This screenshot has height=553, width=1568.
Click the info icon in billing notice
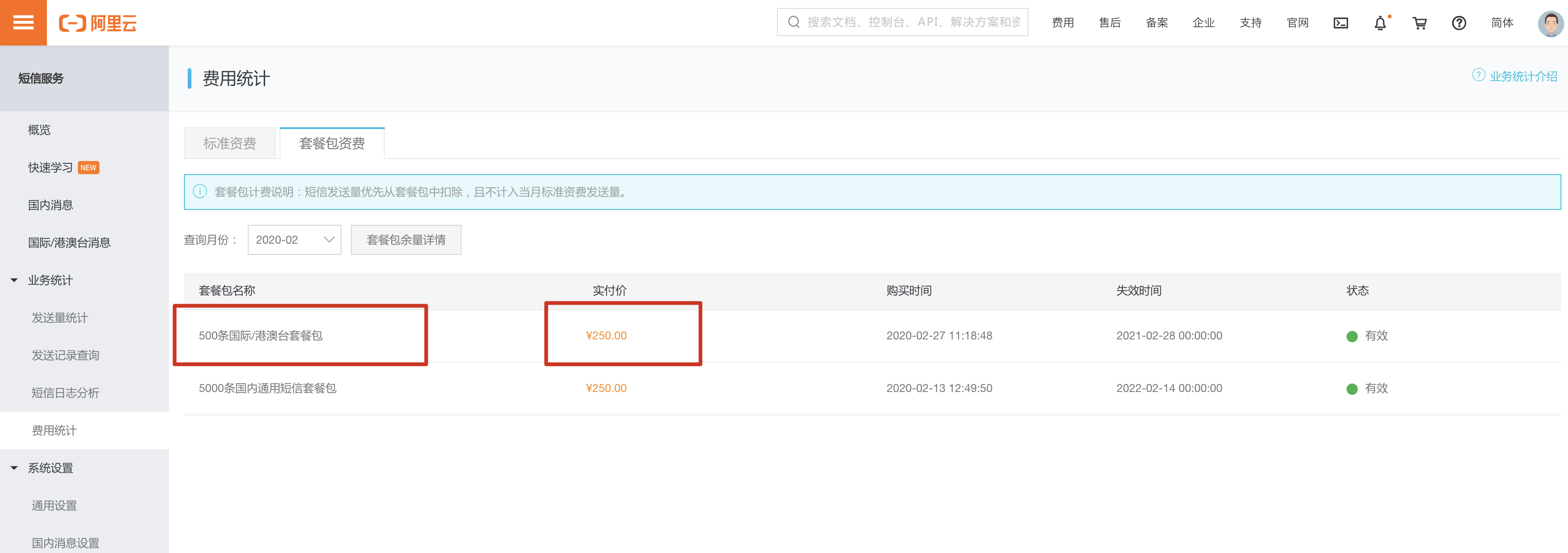(x=200, y=192)
